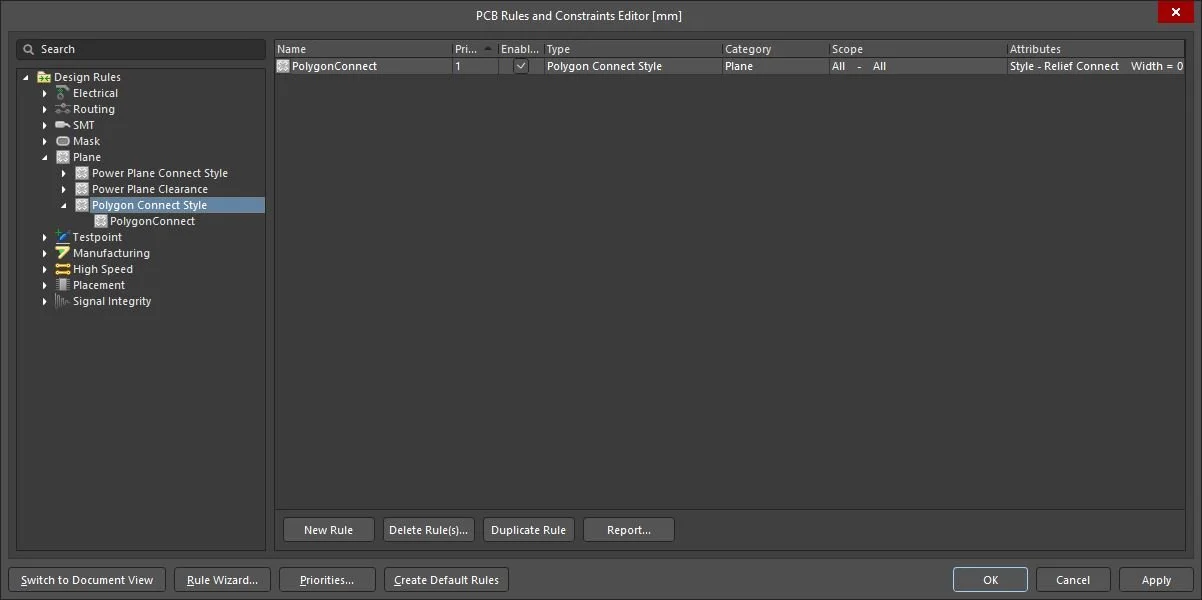Click the Design Rules root icon

coord(43,76)
